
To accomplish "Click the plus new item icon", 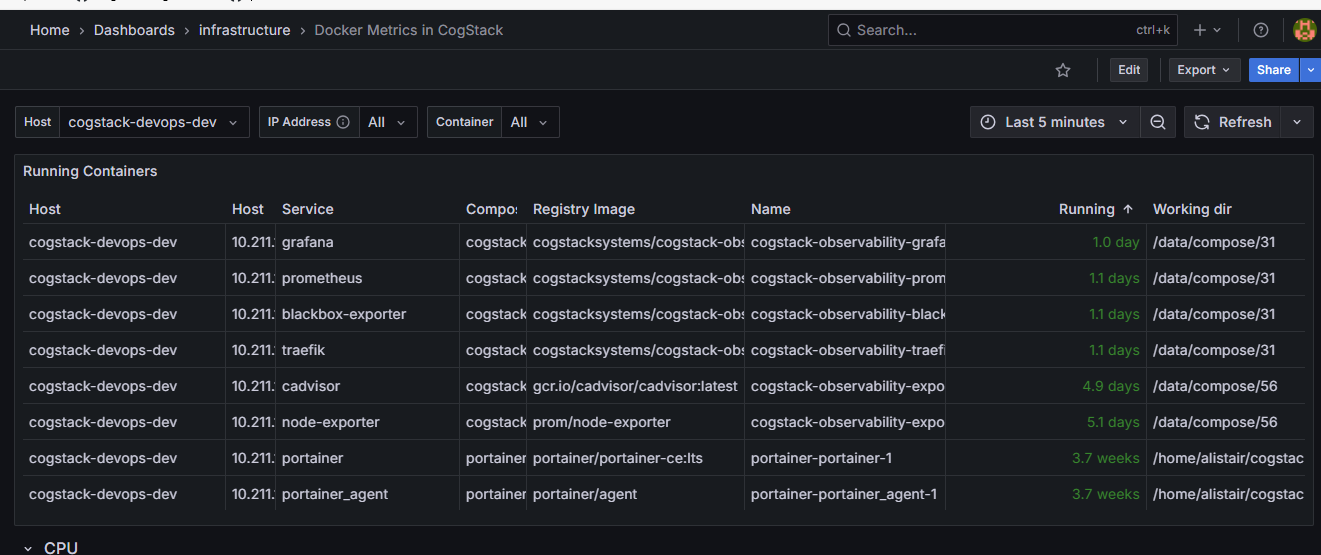I will click(x=1207, y=30).
